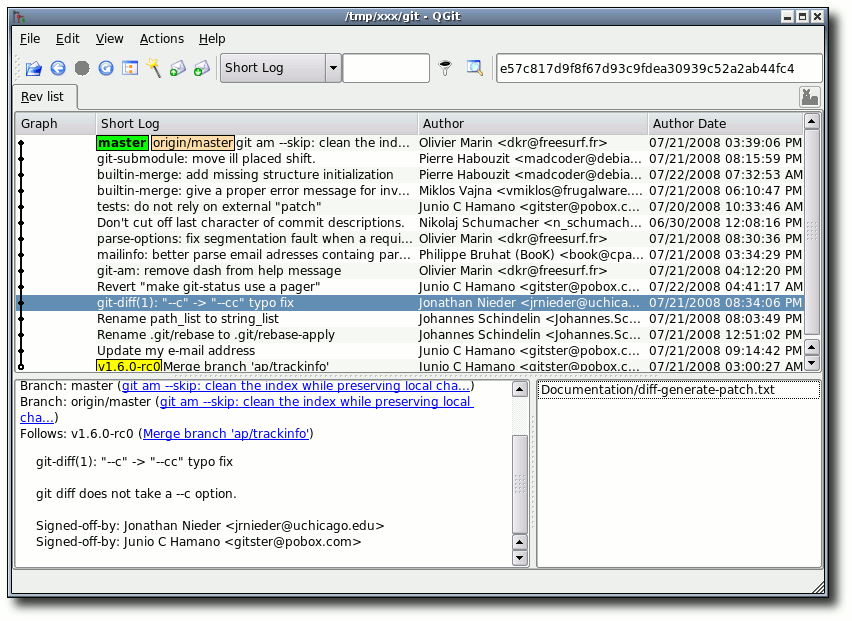Click the envelope icon with down arrow
Viewport: 852px width, 621px height.
202,68
